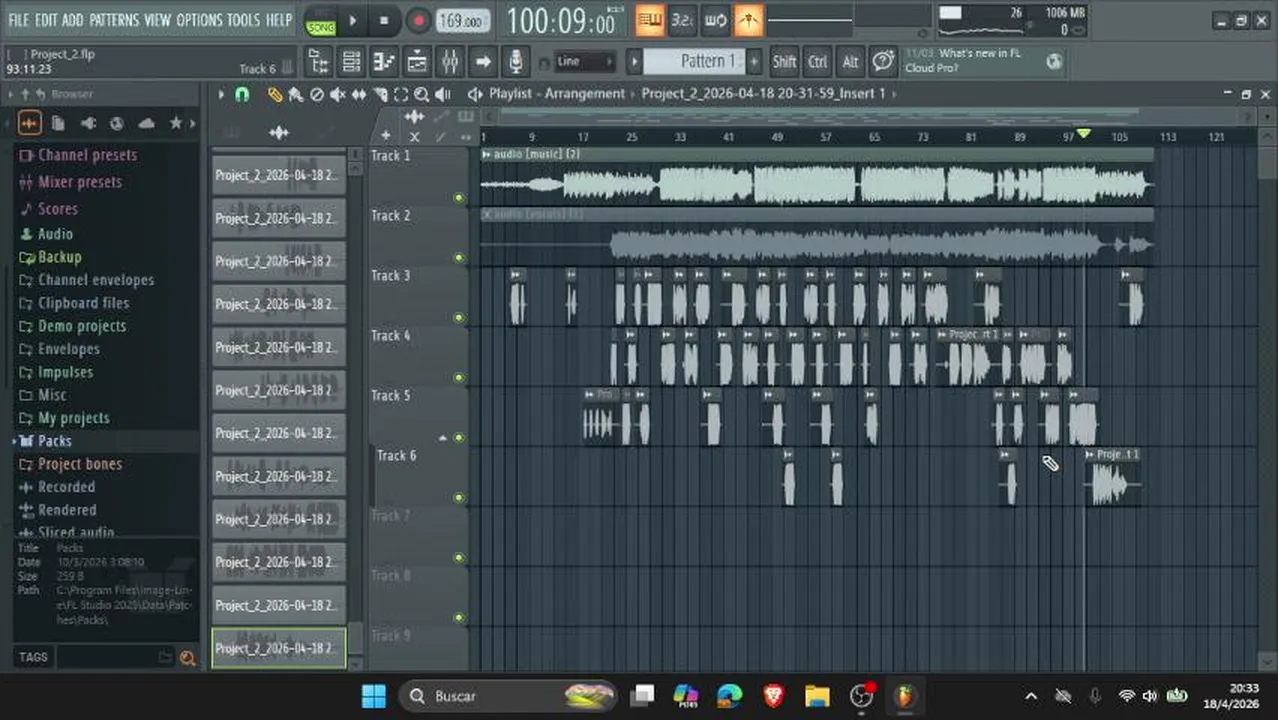The image size is (1278, 720).
Task: Mute Track 1 with its green dot
Action: (459, 198)
